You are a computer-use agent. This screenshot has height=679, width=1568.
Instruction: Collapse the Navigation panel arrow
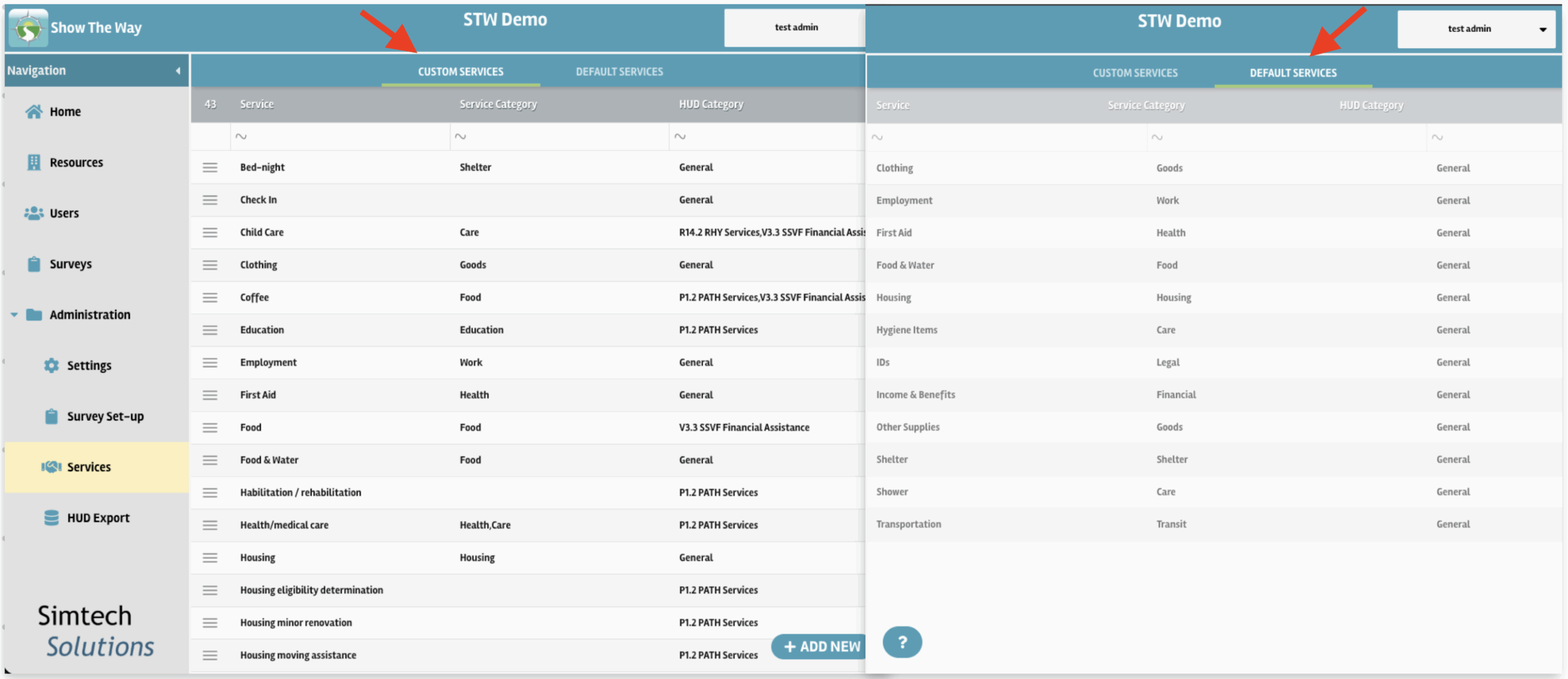pyautogui.click(x=178, y=70)
